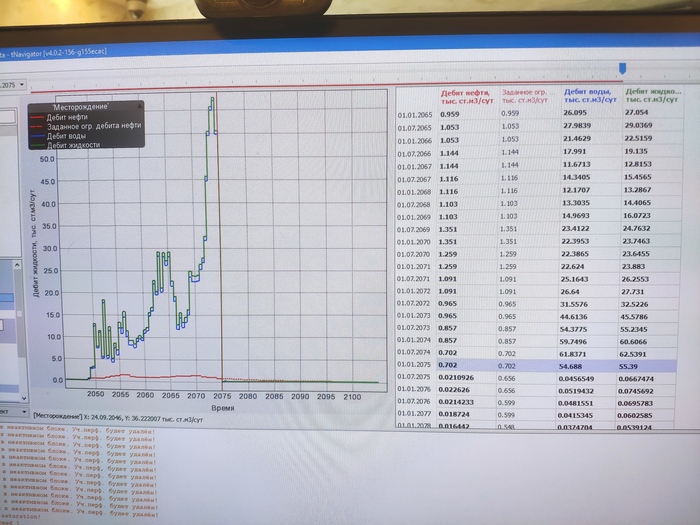Image resolution: width=700 pixels, height=525 pixels.
Task: Click the 'Время' axis label
Action: [222, 408]
